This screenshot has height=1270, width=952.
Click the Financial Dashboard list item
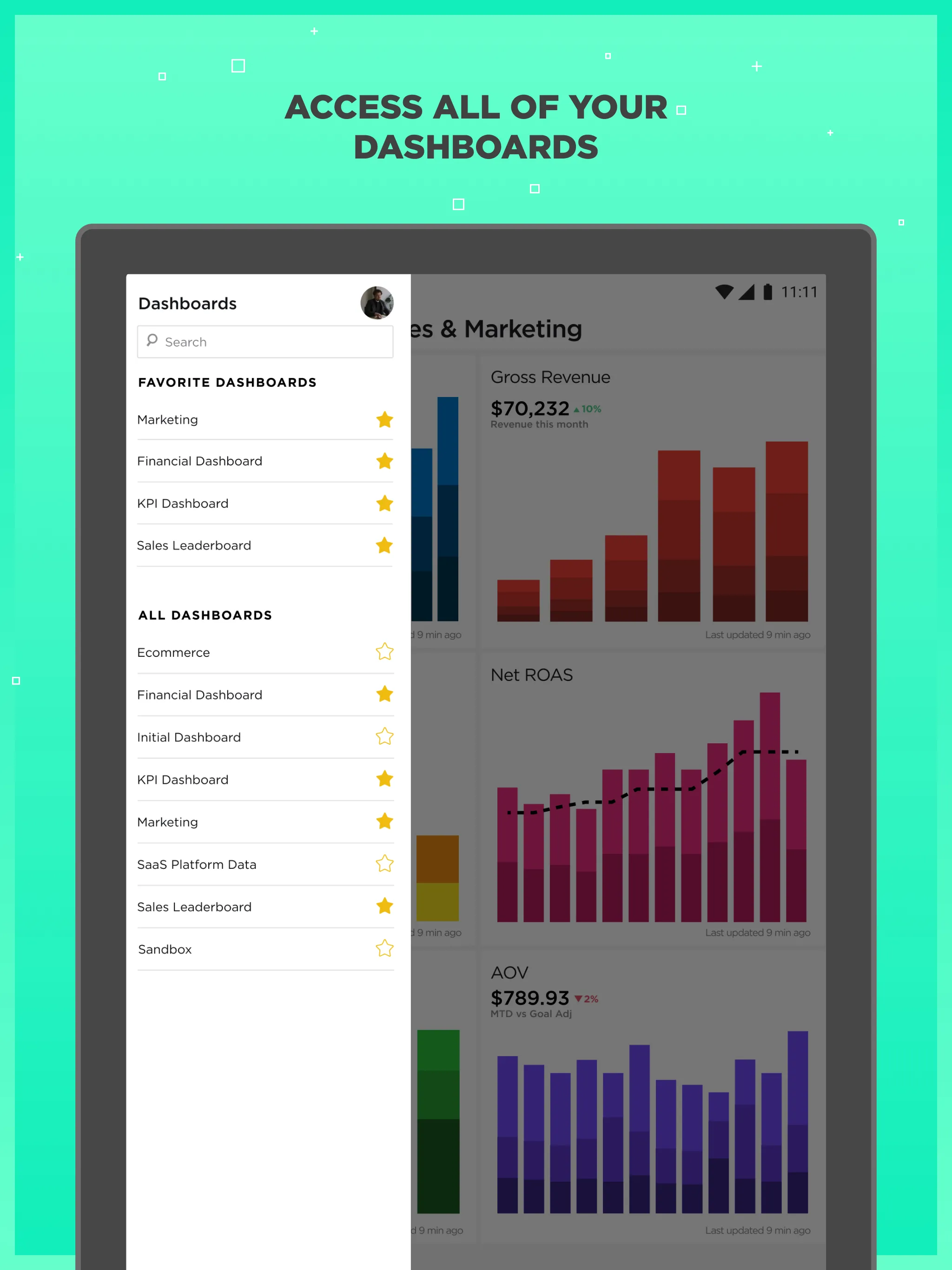pyautogui.click(x=265, y=460)
